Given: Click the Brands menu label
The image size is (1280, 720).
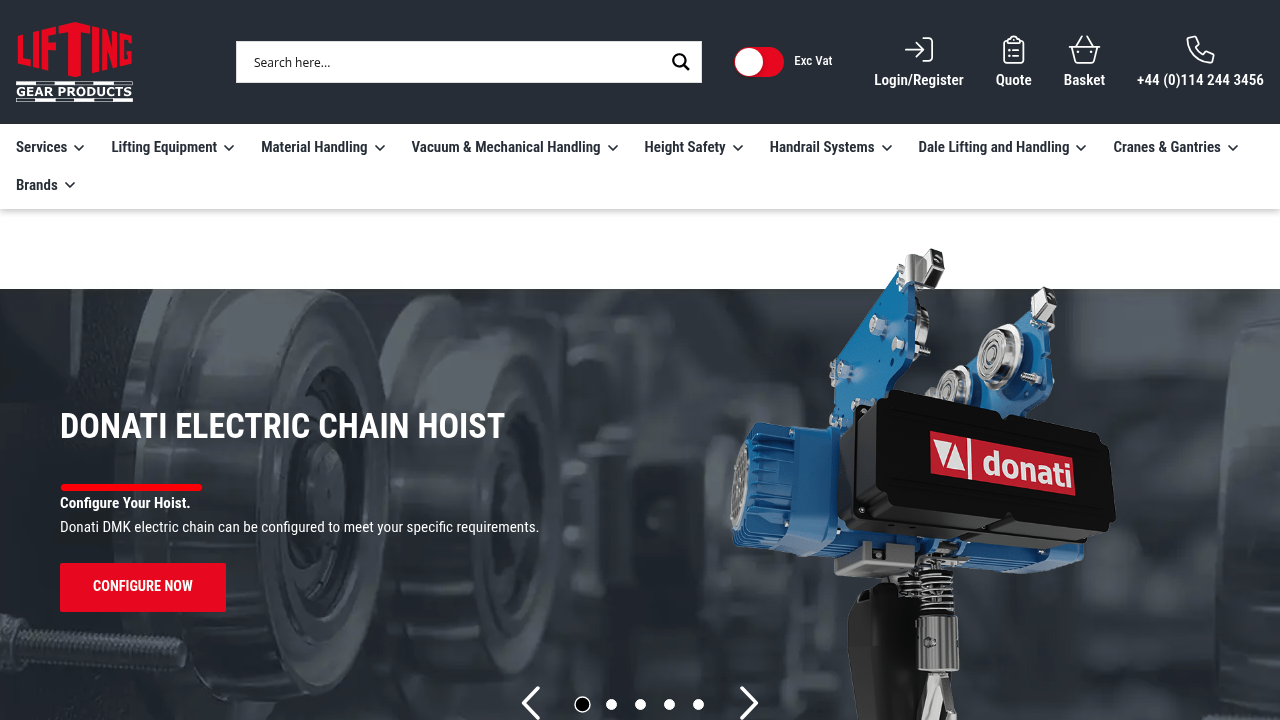Looking at the screenshot, I should coord(37,185).
